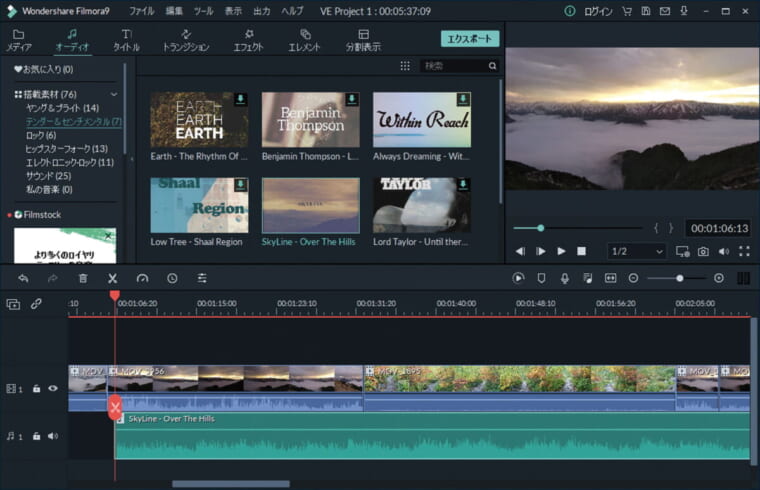Open the speed gauge tool
Screen dimensions: 760x490
click(142, 278)
